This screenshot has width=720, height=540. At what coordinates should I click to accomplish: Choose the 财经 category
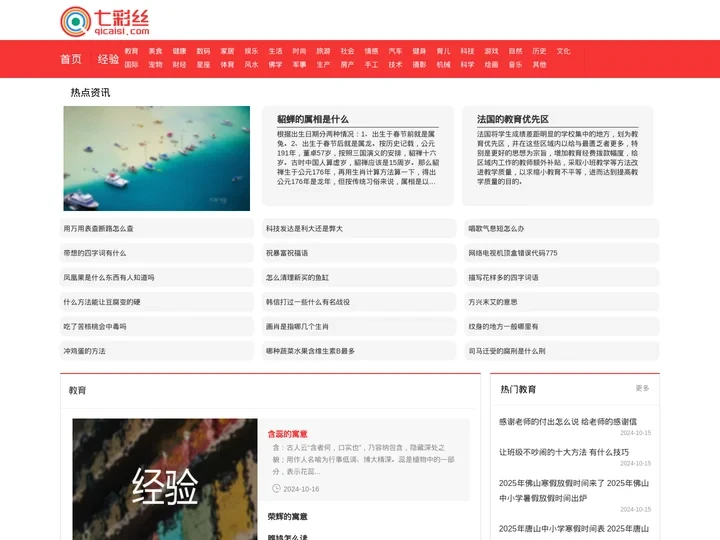(180, 65)
